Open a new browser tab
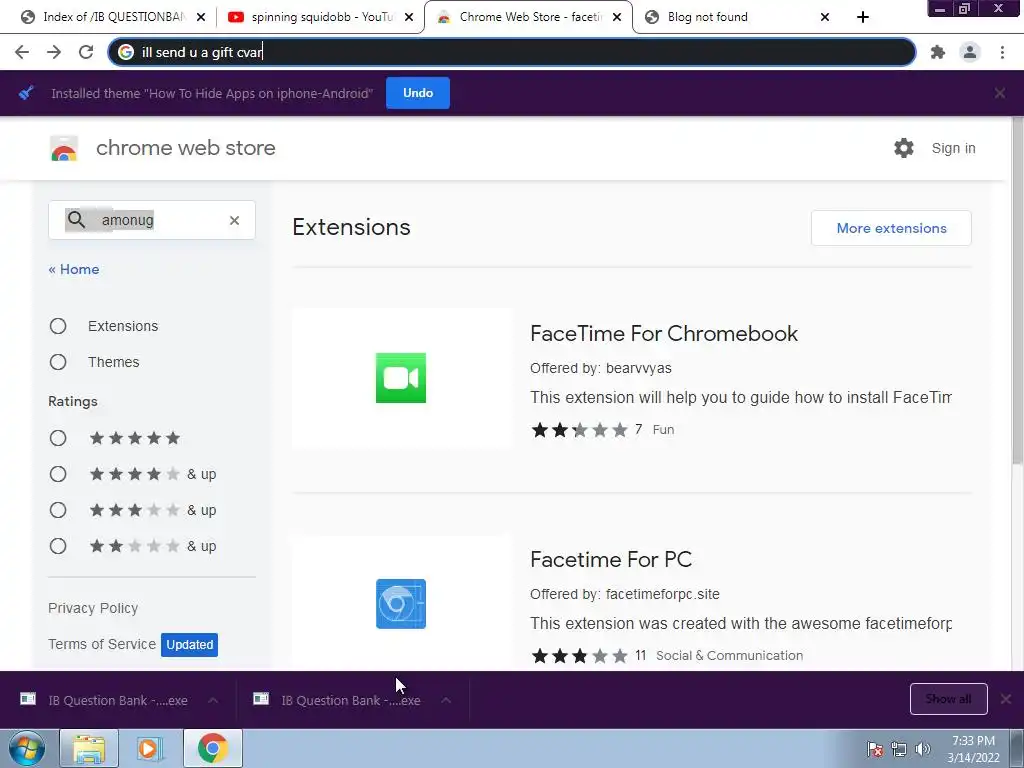Screen dimensions: 1024x768 tap(863, 17)
